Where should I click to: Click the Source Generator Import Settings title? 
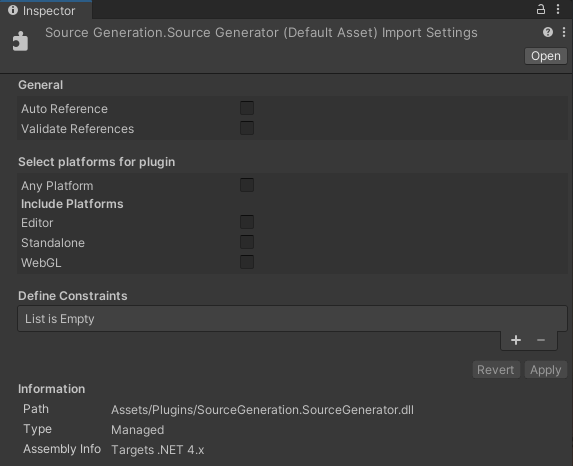coord(261,33)
